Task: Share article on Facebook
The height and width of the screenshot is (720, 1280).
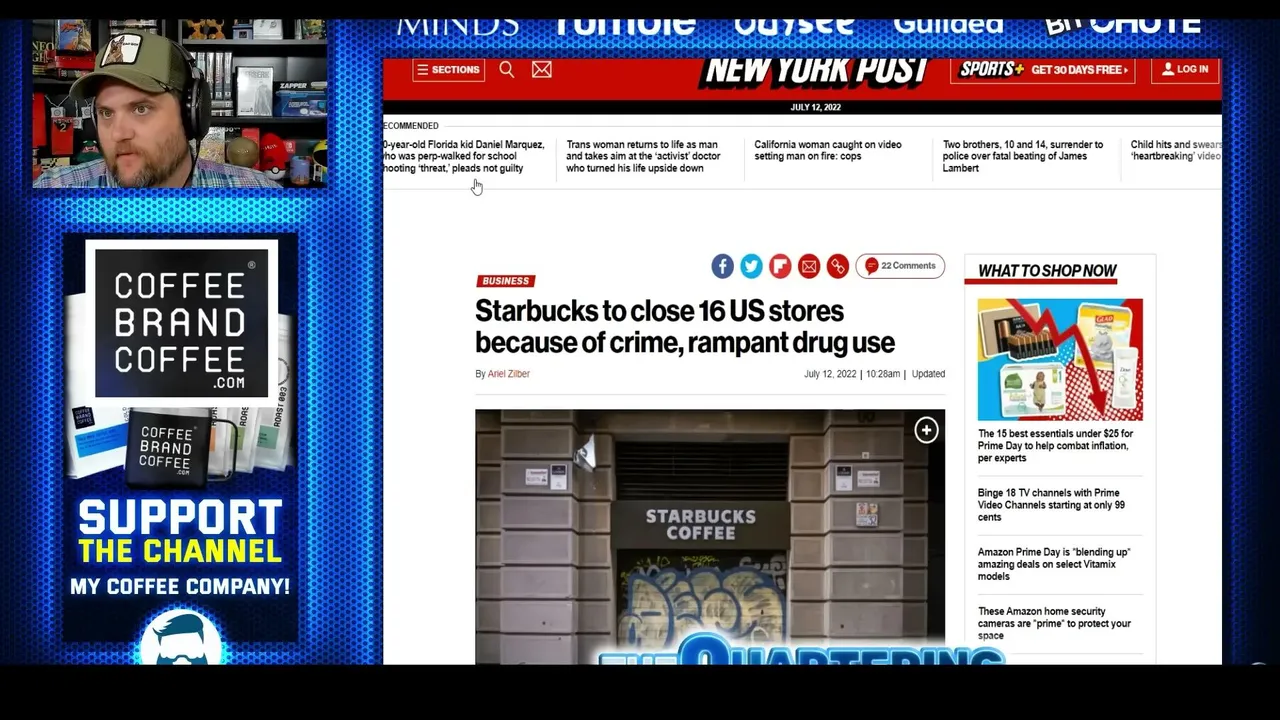Action: (x=722, y=266)
